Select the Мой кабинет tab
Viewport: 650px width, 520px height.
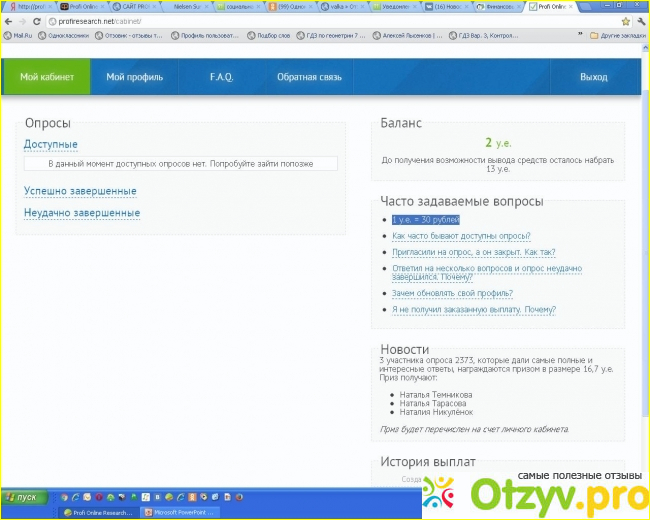46,77
